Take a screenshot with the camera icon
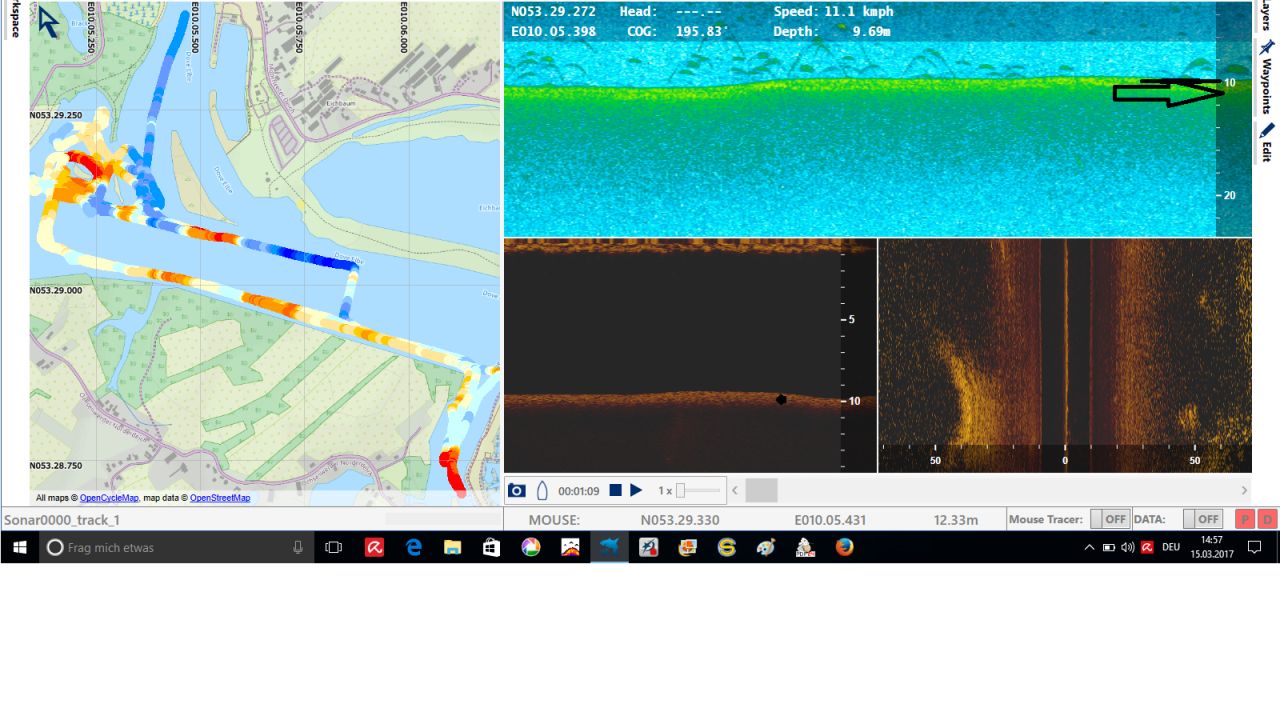 (x=516, y=490)
